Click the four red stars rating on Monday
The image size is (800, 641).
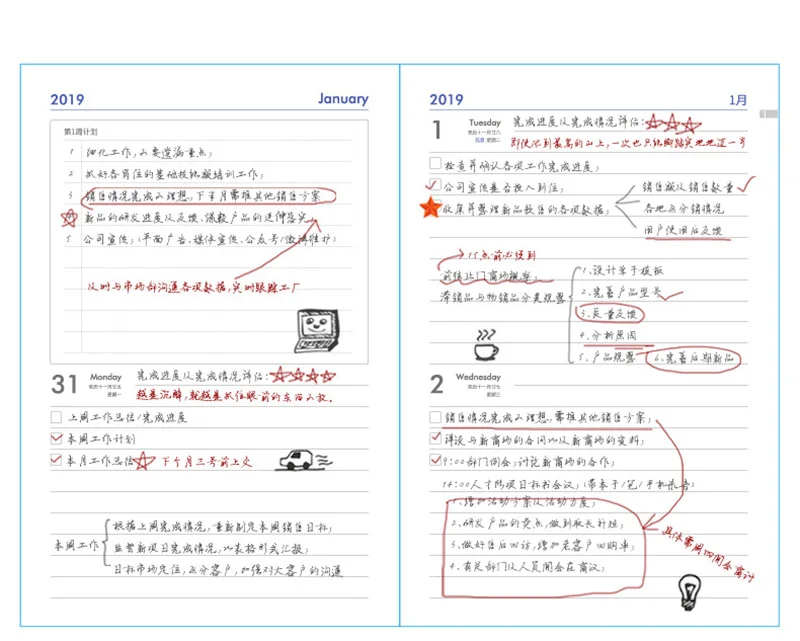point(303,376)
